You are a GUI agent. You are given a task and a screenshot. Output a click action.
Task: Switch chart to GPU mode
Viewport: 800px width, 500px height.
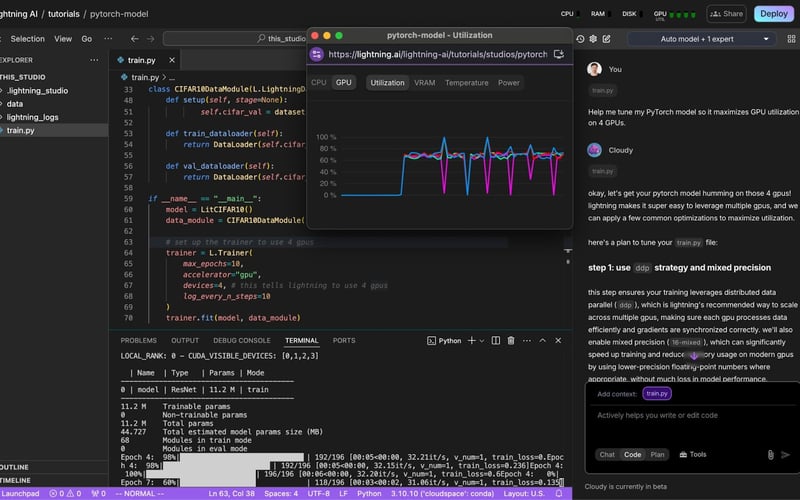[343, 83]
